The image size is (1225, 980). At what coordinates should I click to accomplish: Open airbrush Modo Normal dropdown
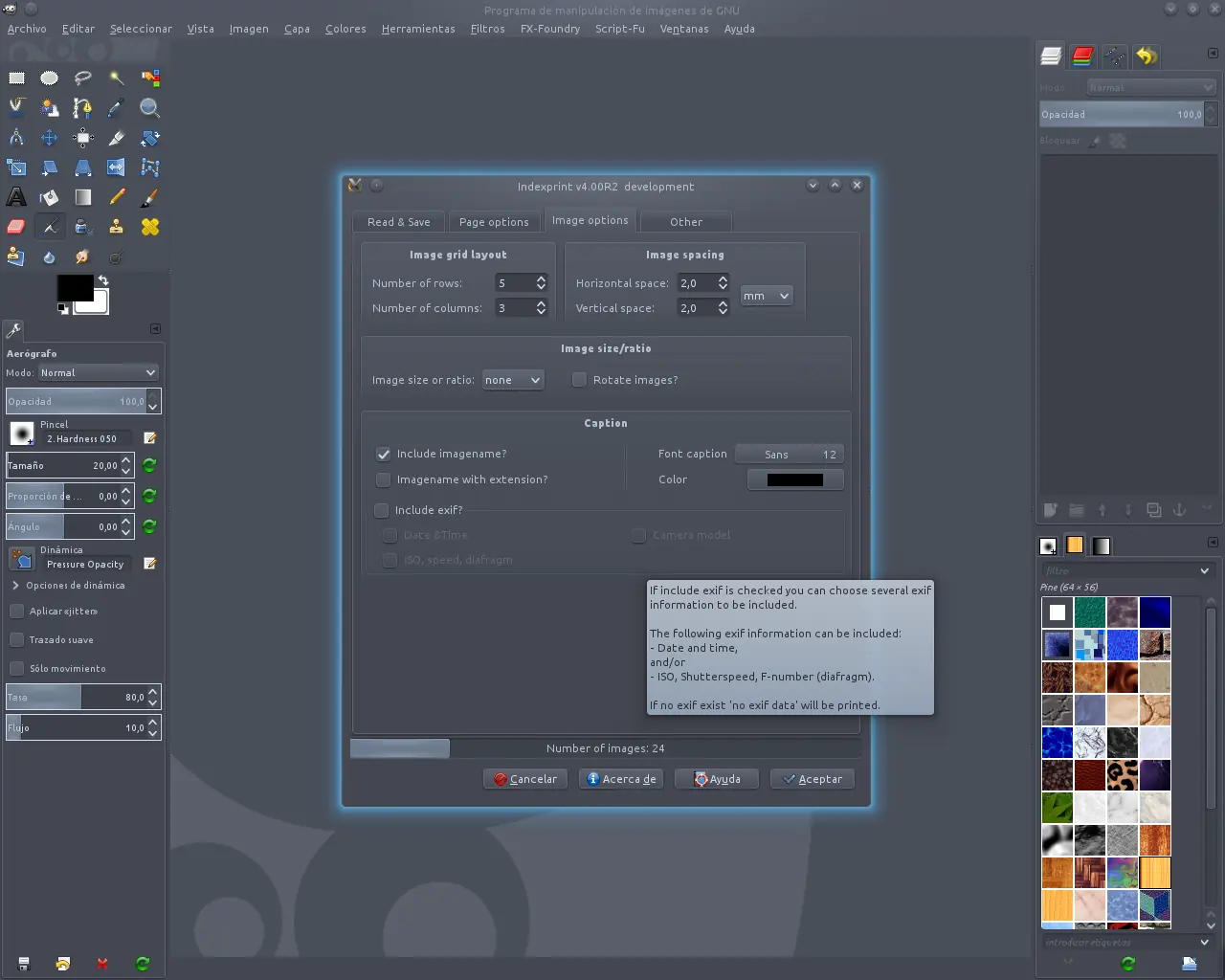point(98,372)
